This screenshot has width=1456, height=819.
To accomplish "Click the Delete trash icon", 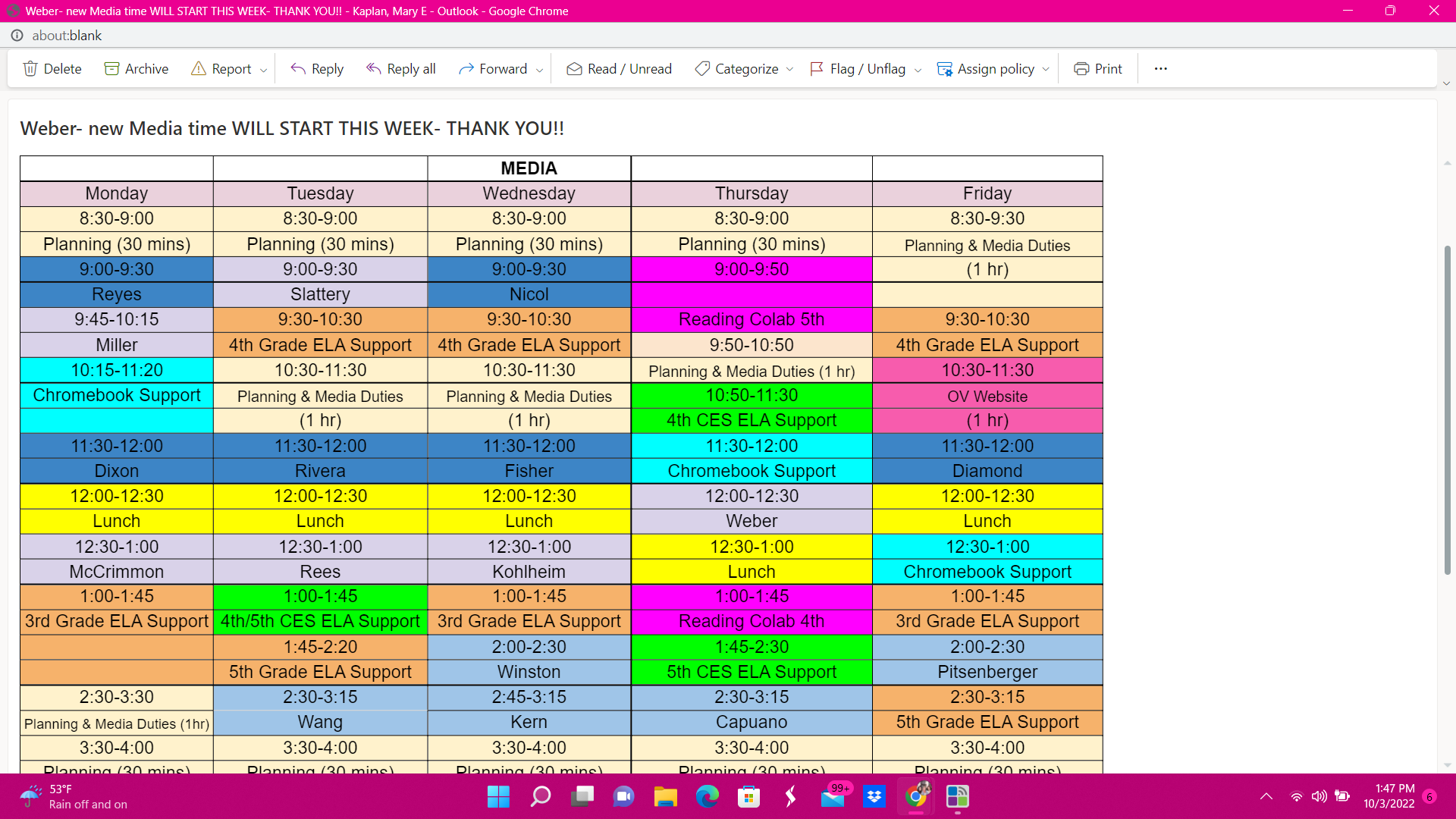I will [30, 69].
